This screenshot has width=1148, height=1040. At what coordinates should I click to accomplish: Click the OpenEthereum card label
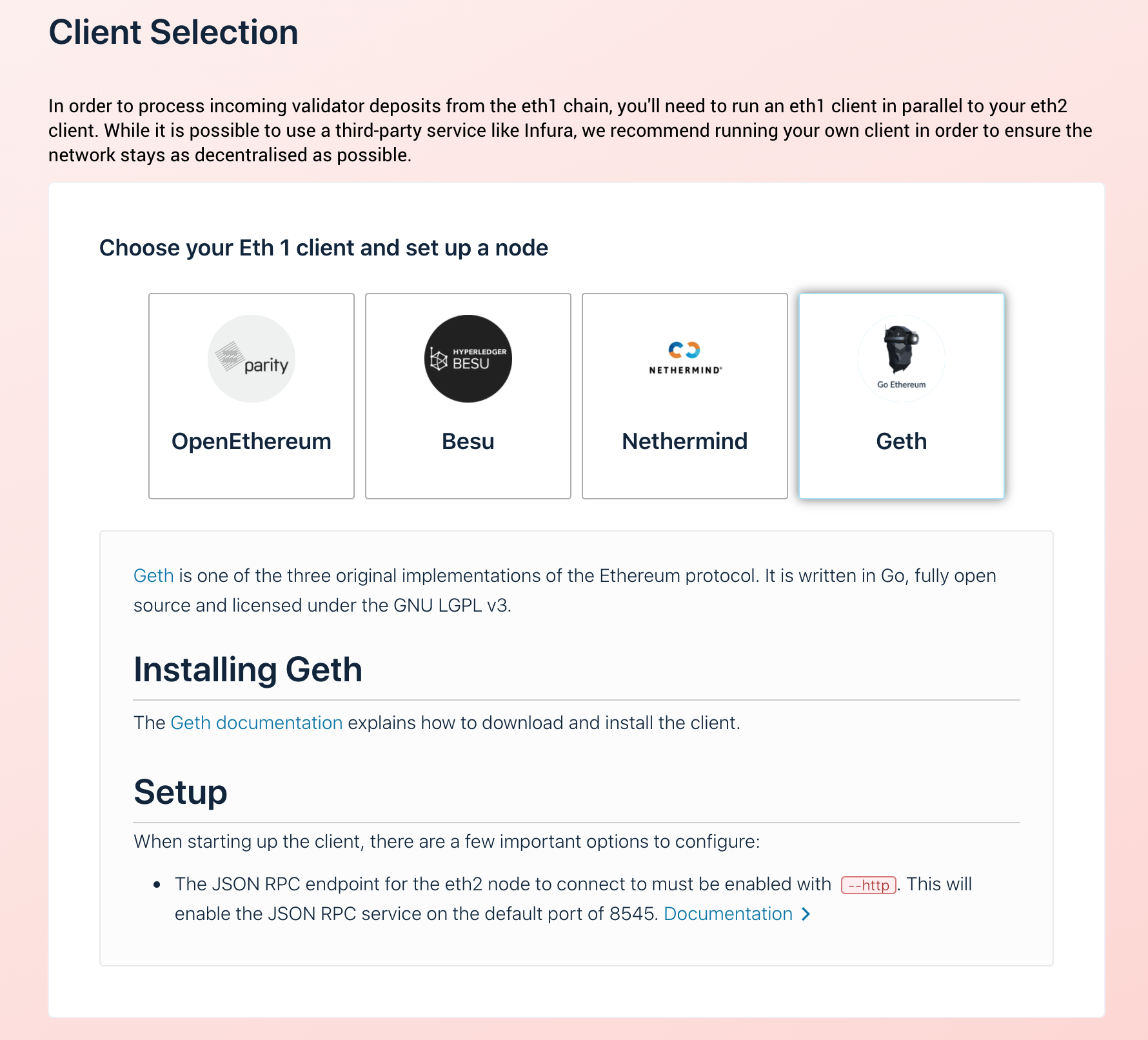click(251, 441)
